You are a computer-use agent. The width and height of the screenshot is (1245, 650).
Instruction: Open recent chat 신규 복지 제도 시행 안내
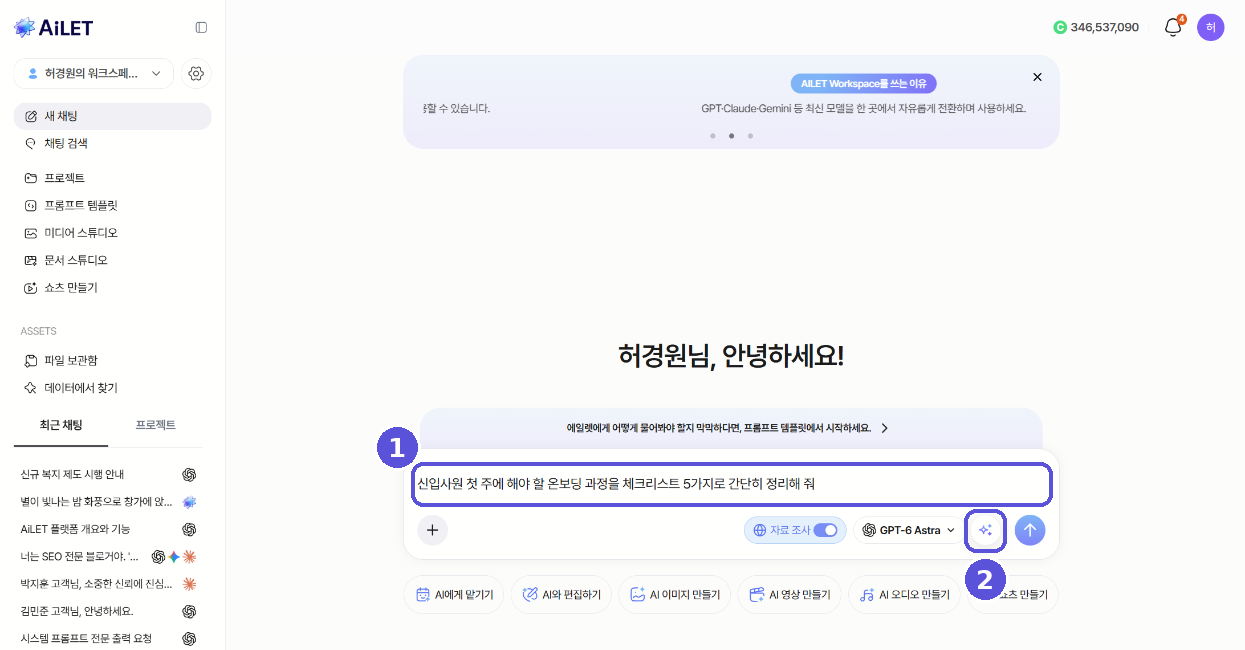click(x=108, y=474)
